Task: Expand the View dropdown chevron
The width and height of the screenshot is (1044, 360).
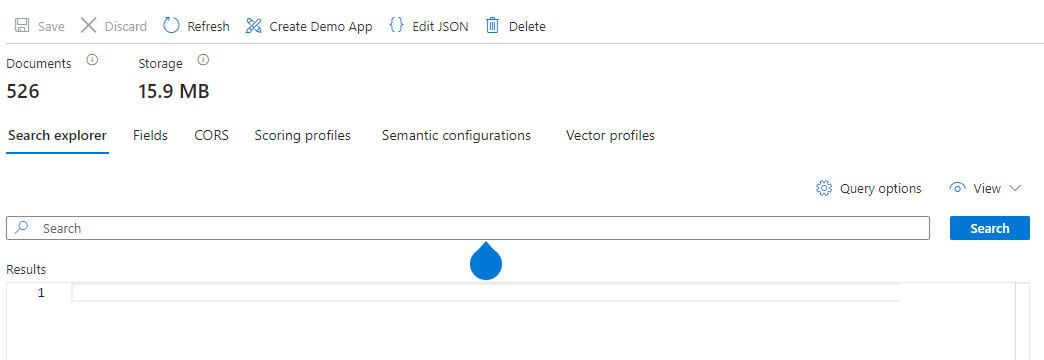Action: coord(1015,188)
